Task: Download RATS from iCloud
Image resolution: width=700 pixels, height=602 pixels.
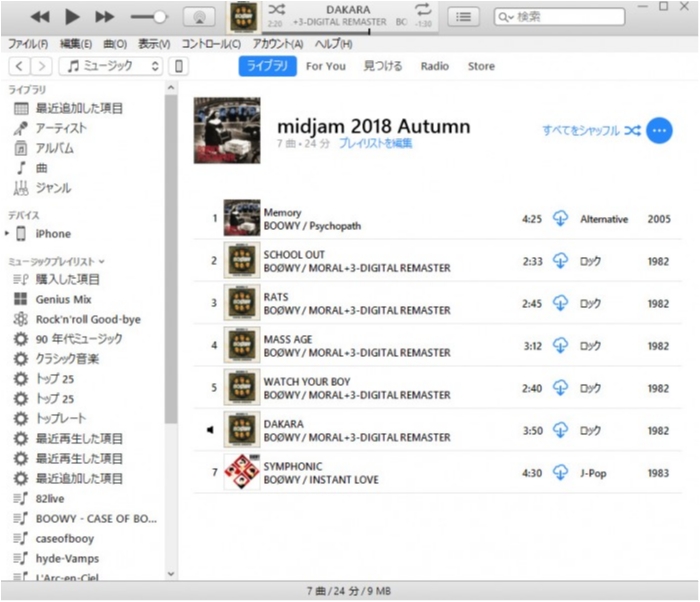Action: tap(560, 303)
